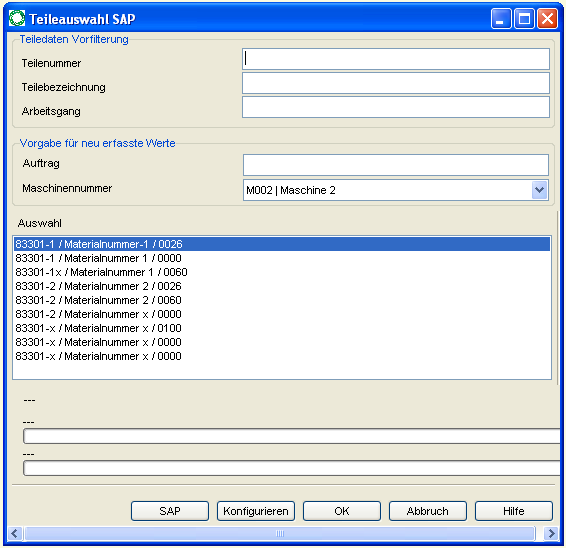Viewport: 566px width, 548px height.
Task: Cancel with the Abbruch button
Action: [427, 511]
